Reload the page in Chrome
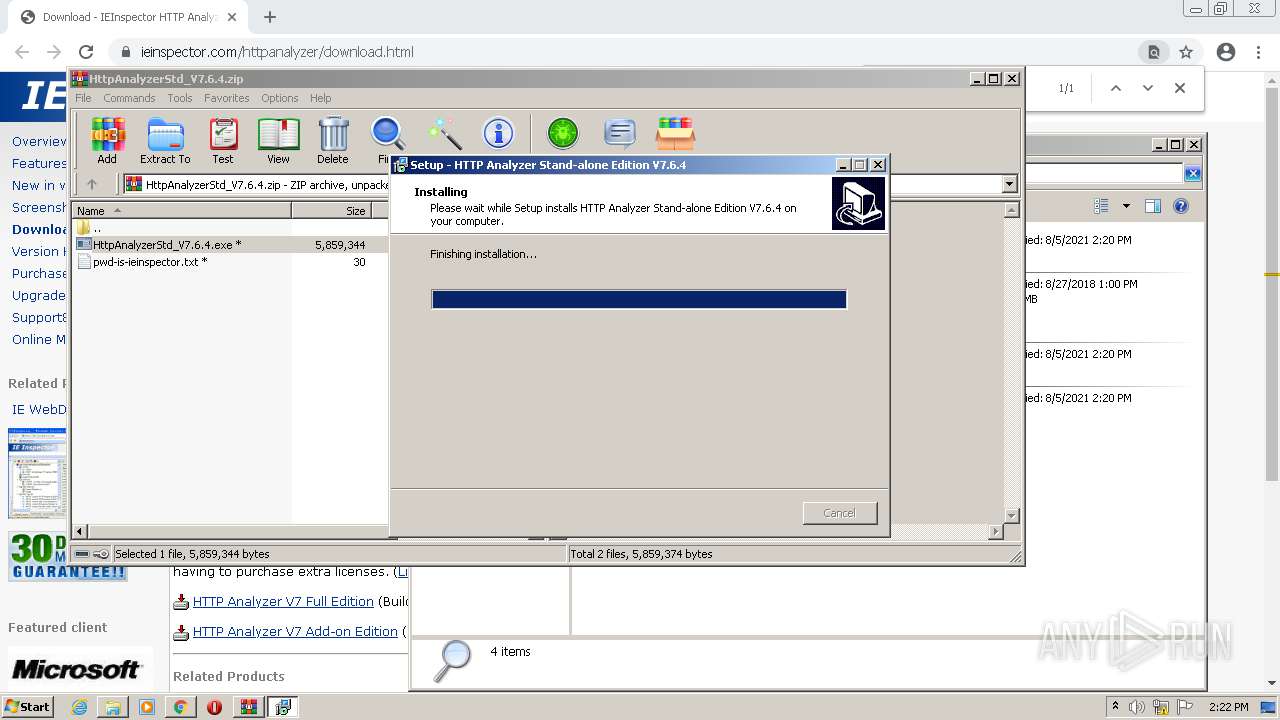Image resolution: width=1280 pixels, height=720 pixels. point(86,52)
